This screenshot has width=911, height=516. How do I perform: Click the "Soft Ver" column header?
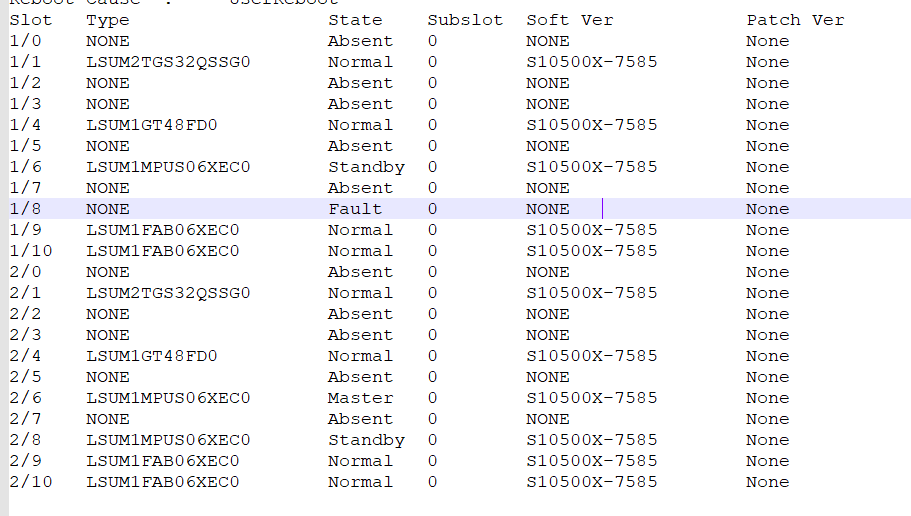pyautogui.click(x=570, y=20)
